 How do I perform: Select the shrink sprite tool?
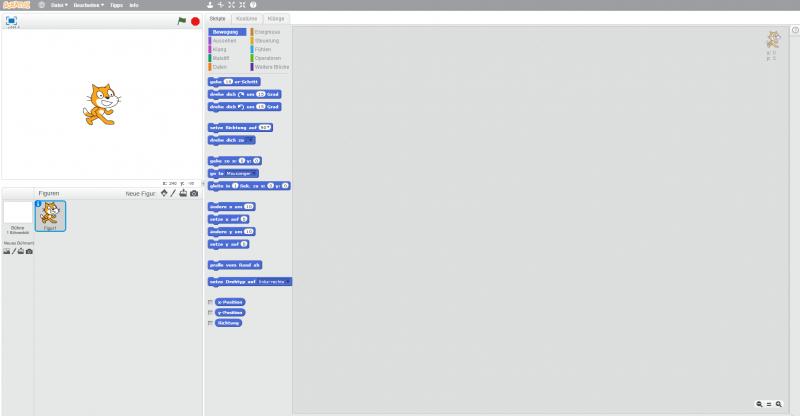pos(242,5)
